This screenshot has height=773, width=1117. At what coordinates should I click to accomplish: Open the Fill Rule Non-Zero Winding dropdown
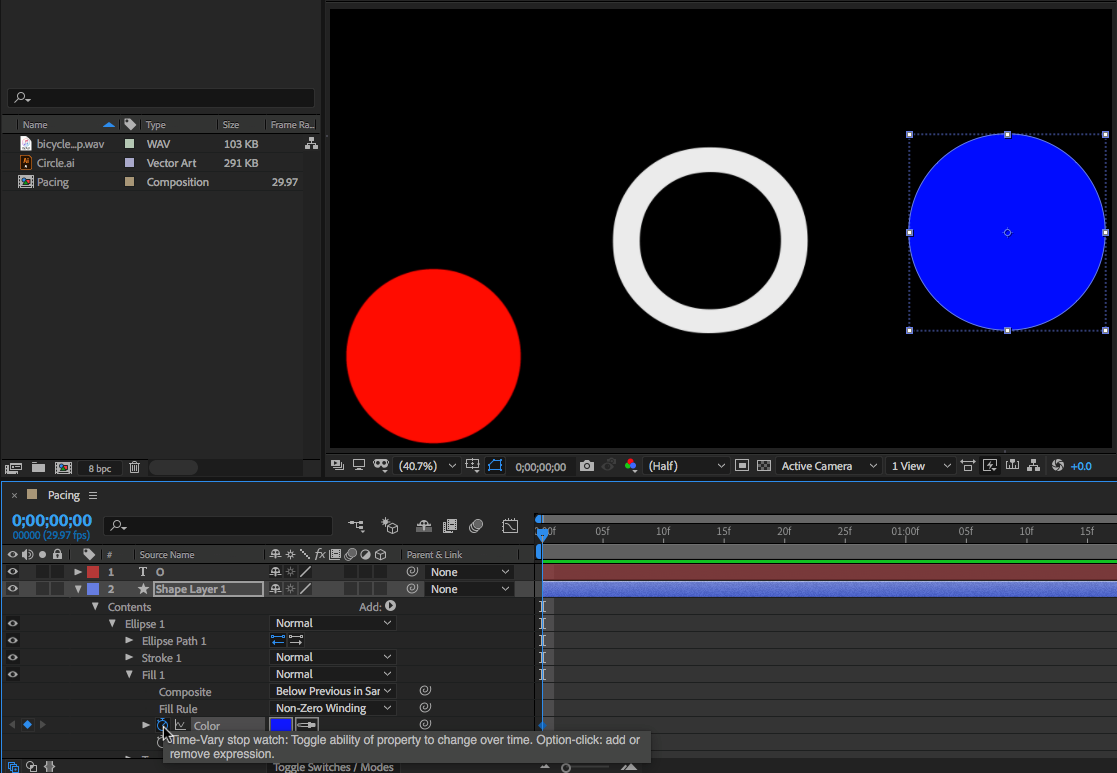(334, 708)
